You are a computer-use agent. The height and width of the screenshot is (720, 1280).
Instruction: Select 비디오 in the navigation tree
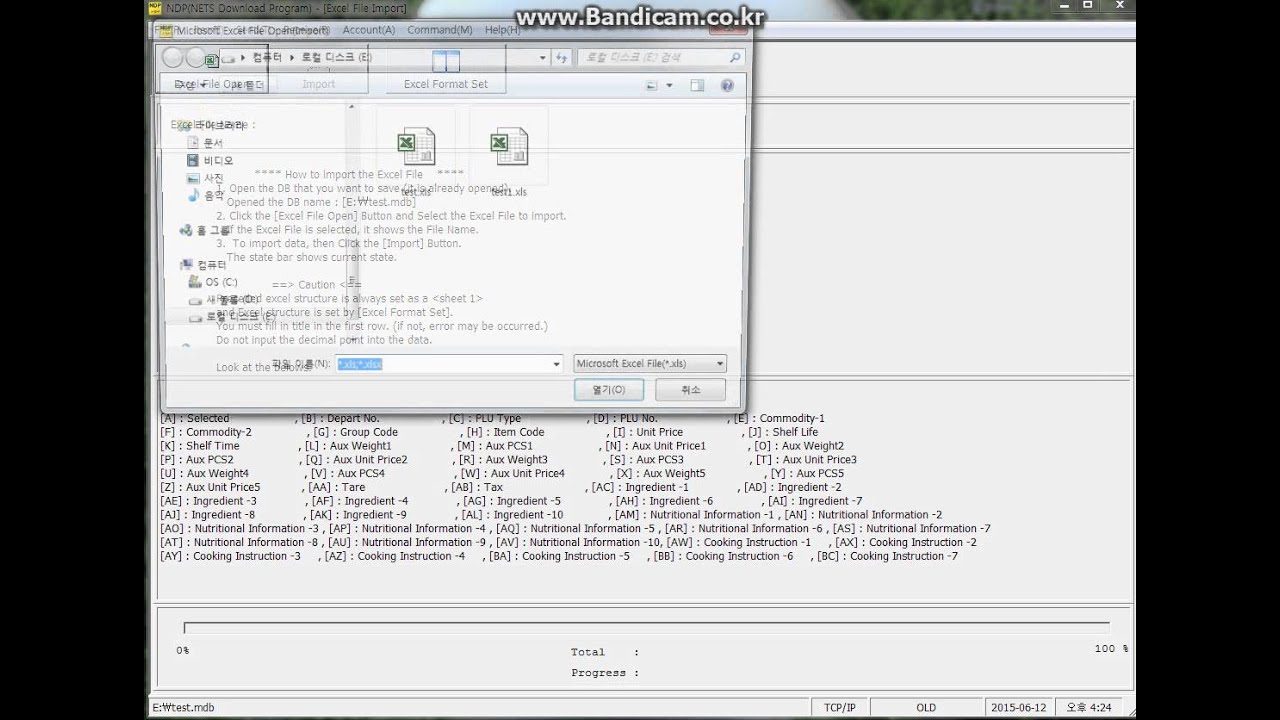click(x=210, y=160)
